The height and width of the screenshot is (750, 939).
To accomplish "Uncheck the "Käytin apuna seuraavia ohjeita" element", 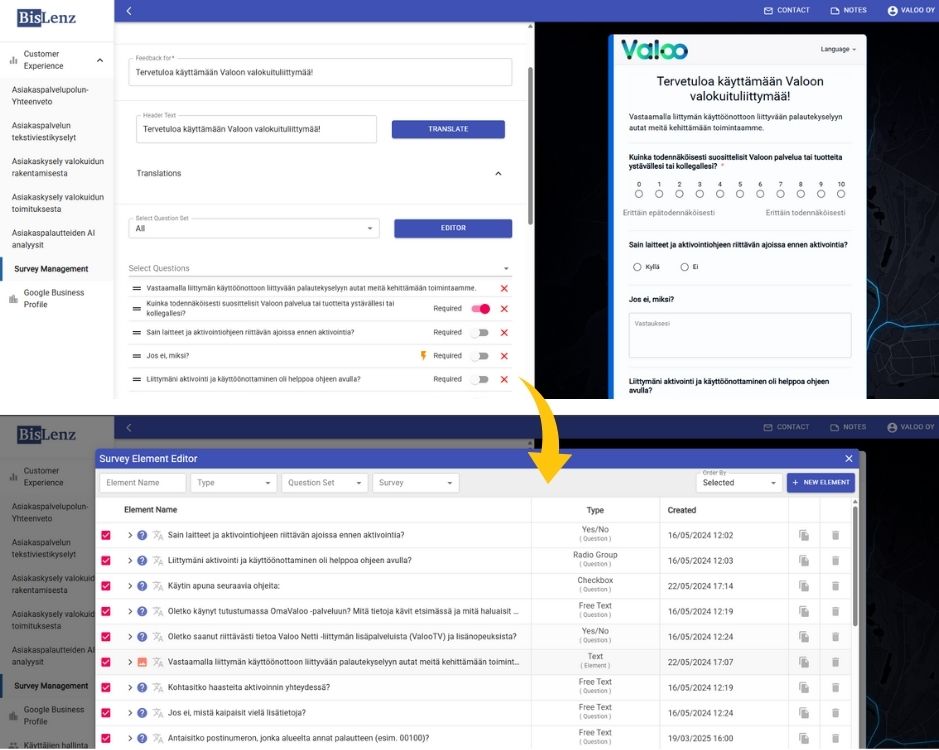I will pyautogui.click(x=106, y=586).
